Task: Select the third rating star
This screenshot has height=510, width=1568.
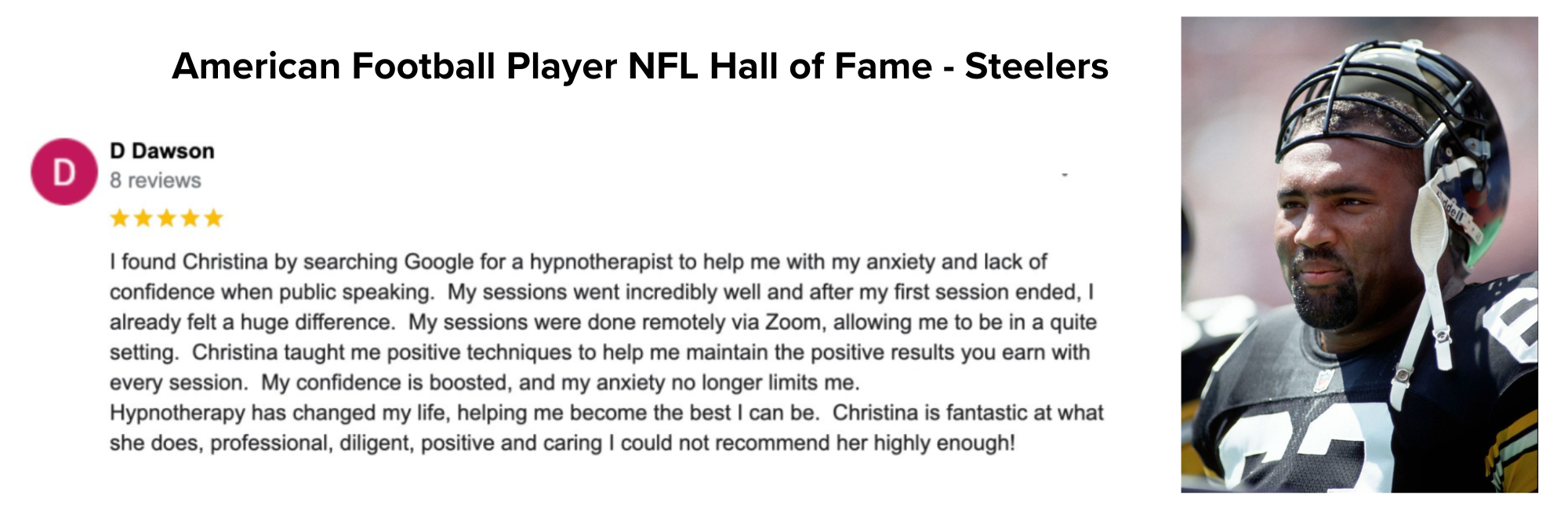Action: pyautogui.click(x=166, y=218)
